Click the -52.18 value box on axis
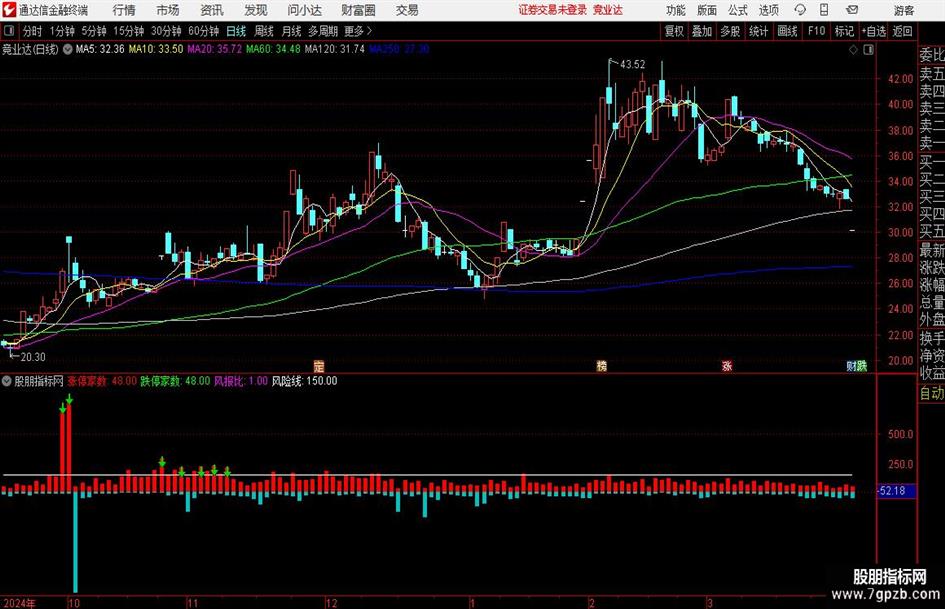The image size is (945, 609). click(896, 491)
